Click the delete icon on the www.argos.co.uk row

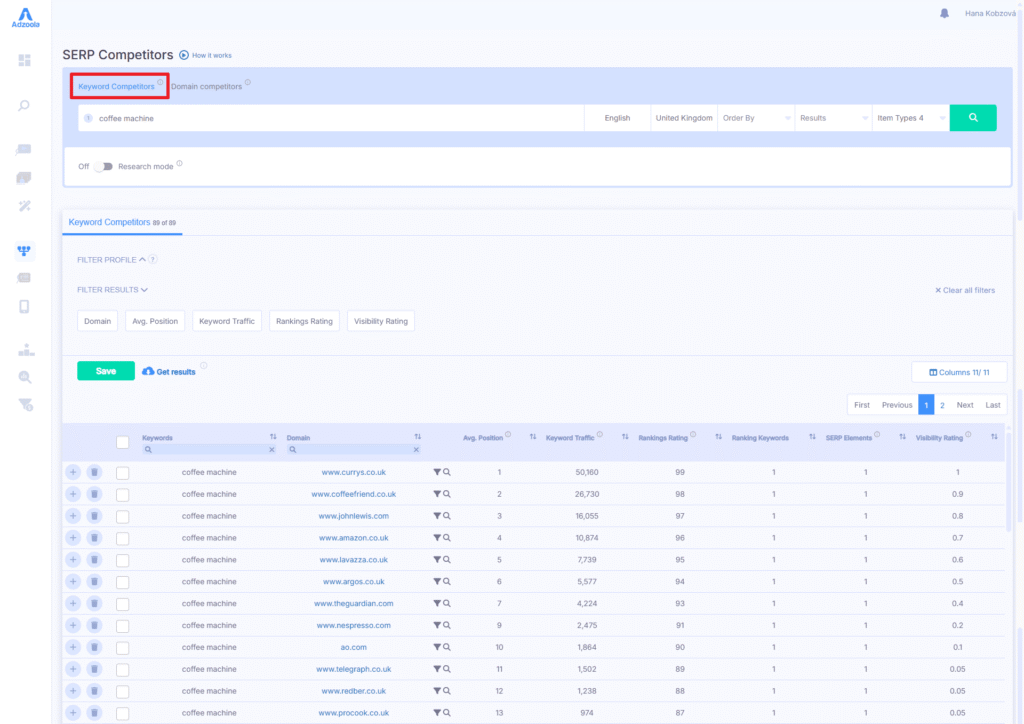(94, 581)
